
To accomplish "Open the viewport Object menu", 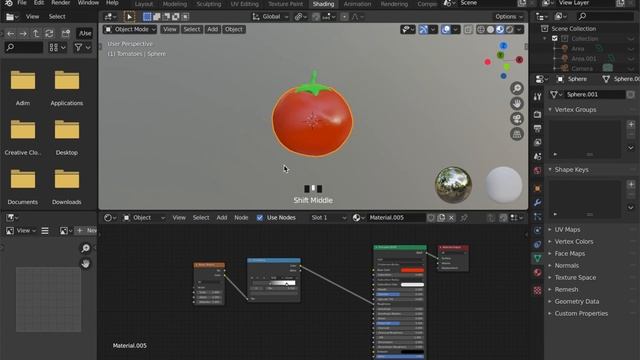I will 233,29.
